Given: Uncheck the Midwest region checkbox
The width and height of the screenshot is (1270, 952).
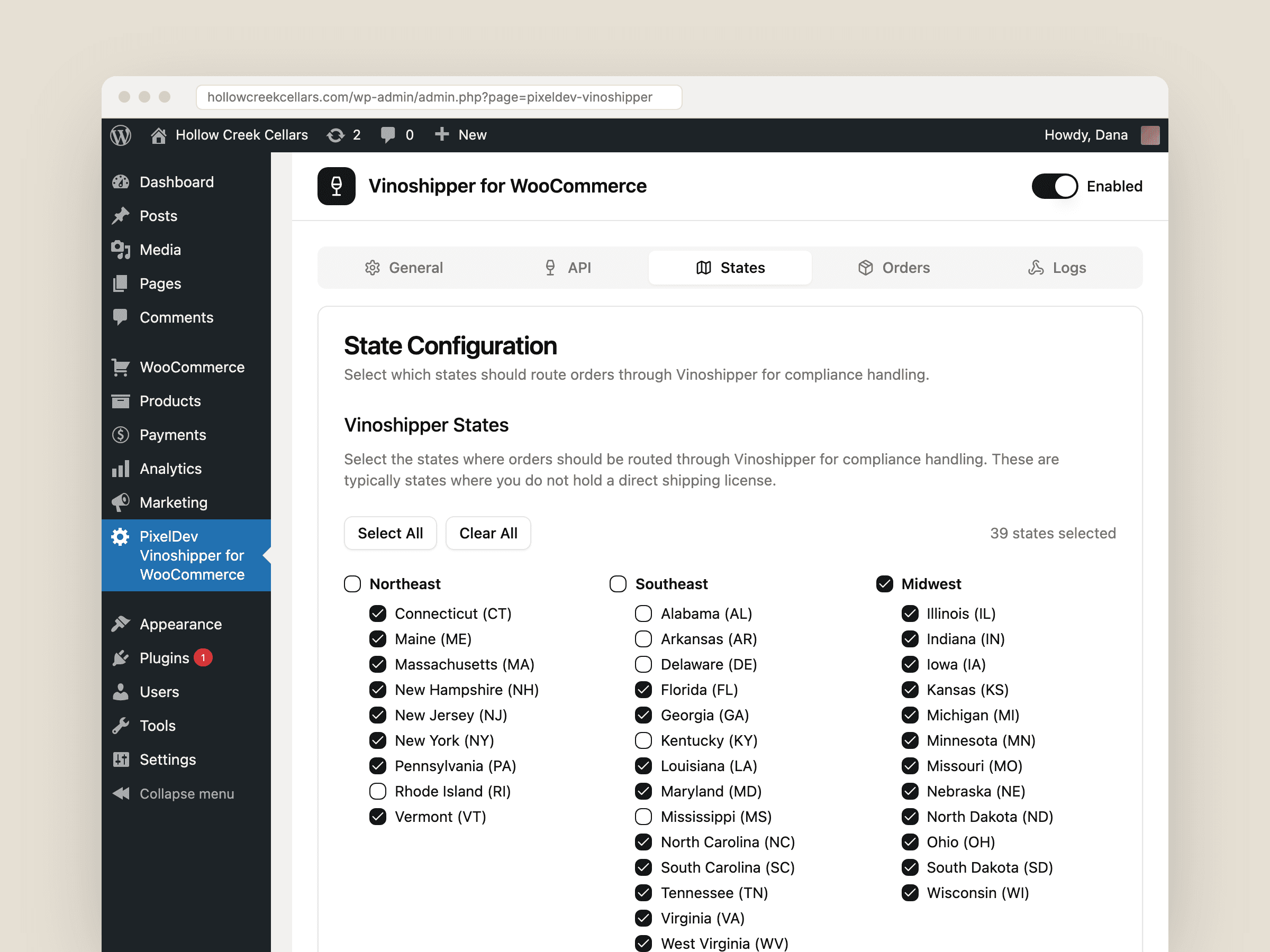Looking at the screenshot, I should coord(885,584).
